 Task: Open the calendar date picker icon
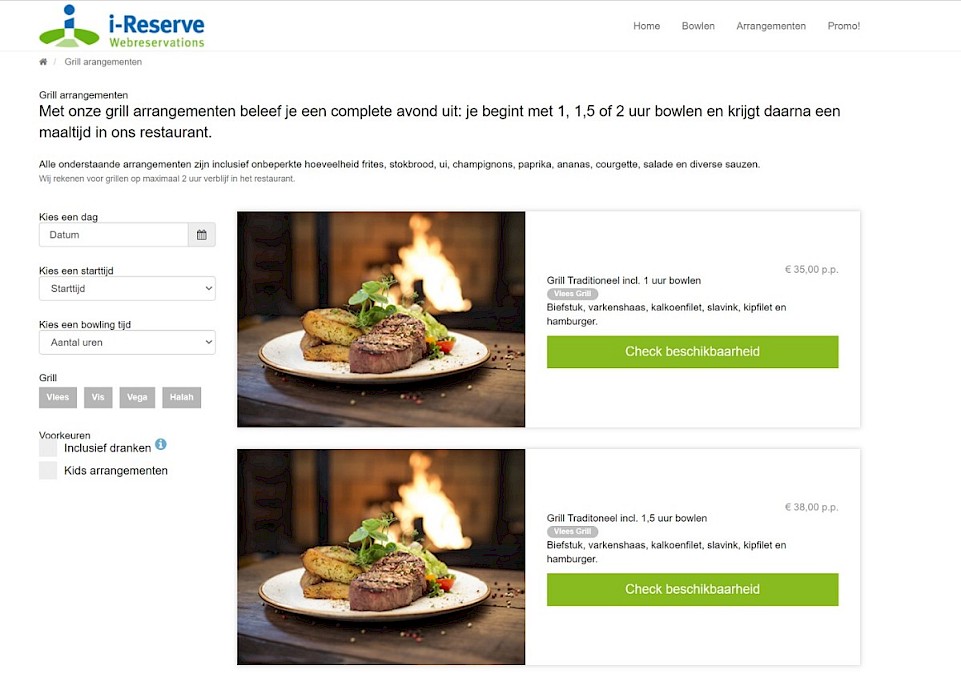202,235
